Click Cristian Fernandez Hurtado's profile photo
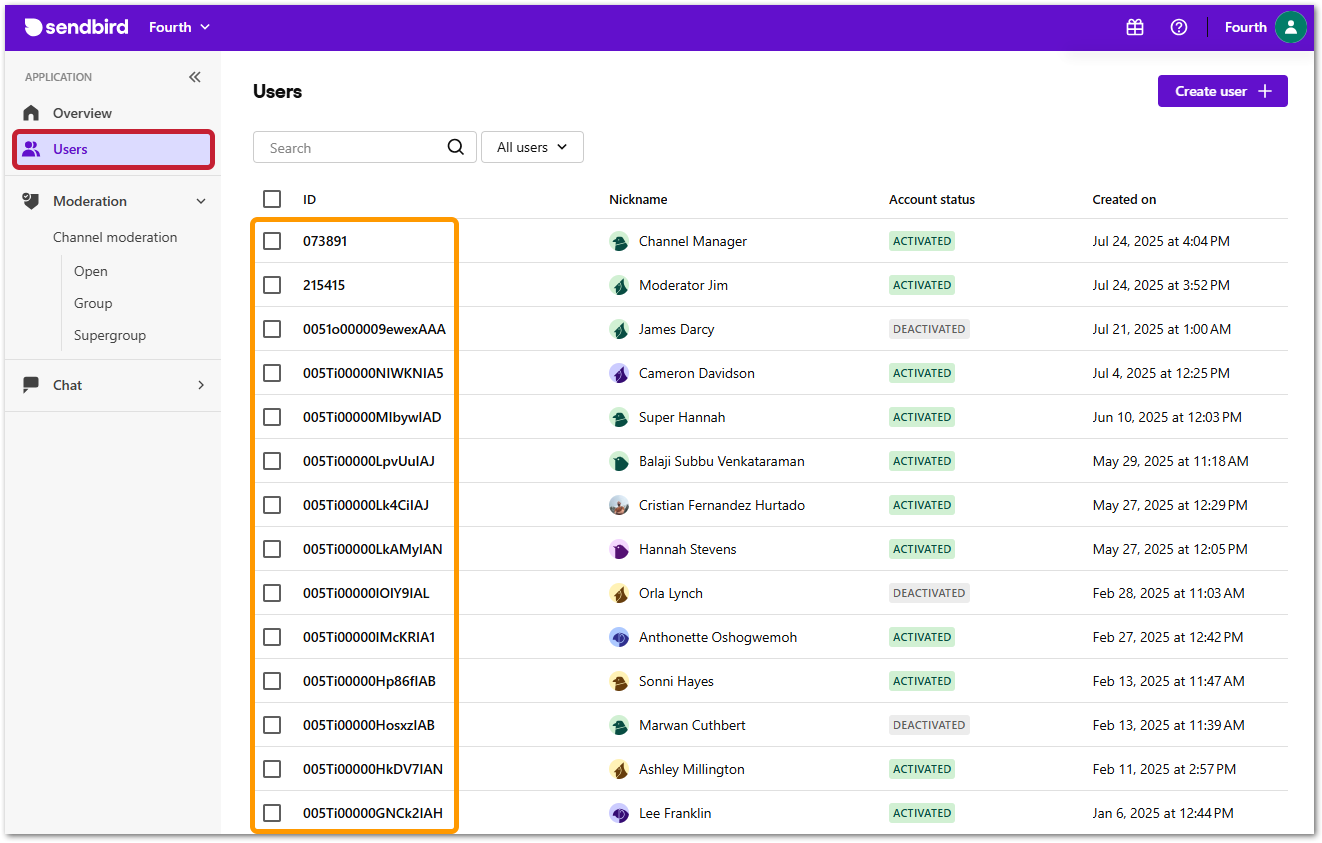Viewport: 1322px width, 843px height. [619, 505]
